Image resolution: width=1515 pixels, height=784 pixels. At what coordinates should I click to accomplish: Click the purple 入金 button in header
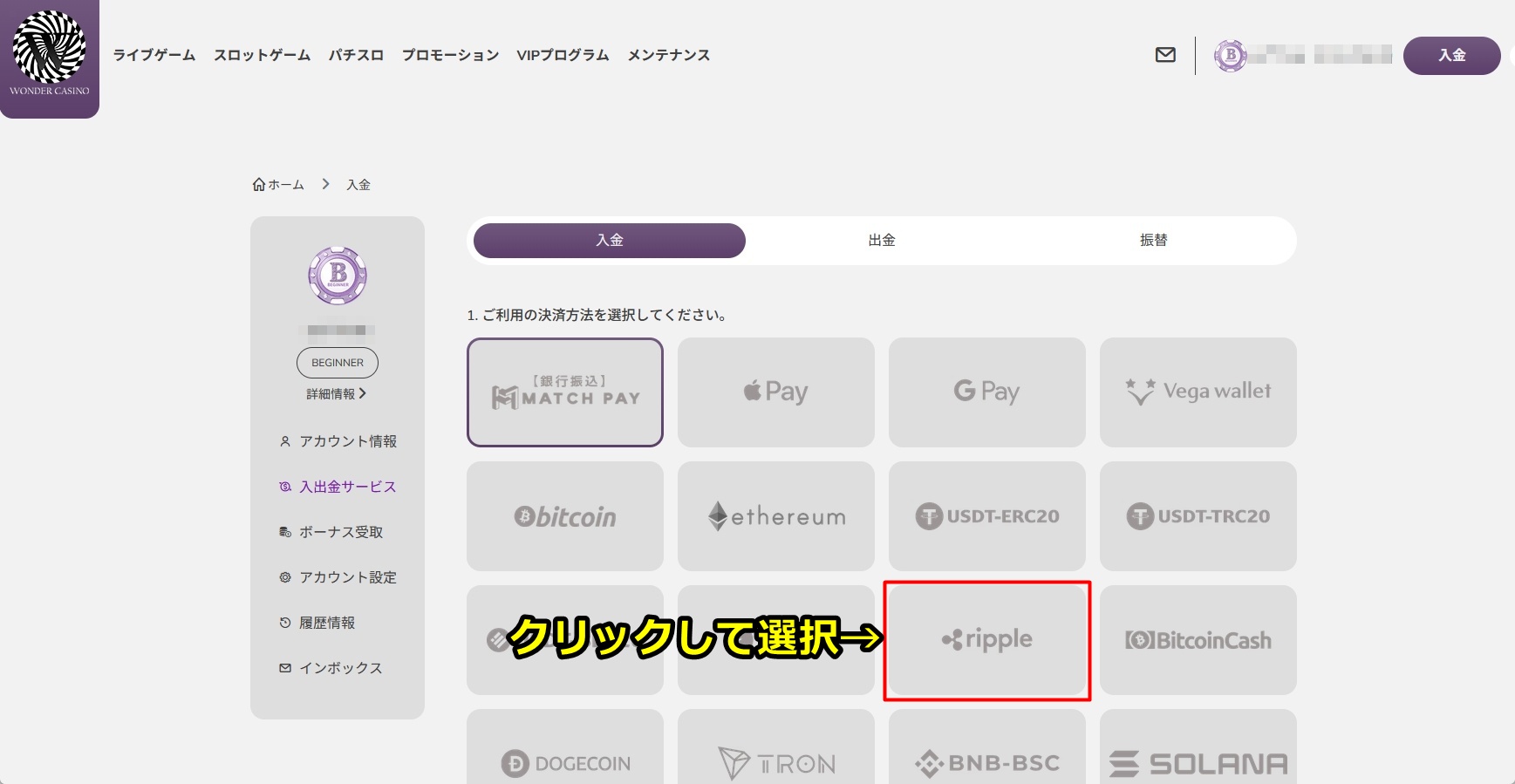pos(1452,56)
